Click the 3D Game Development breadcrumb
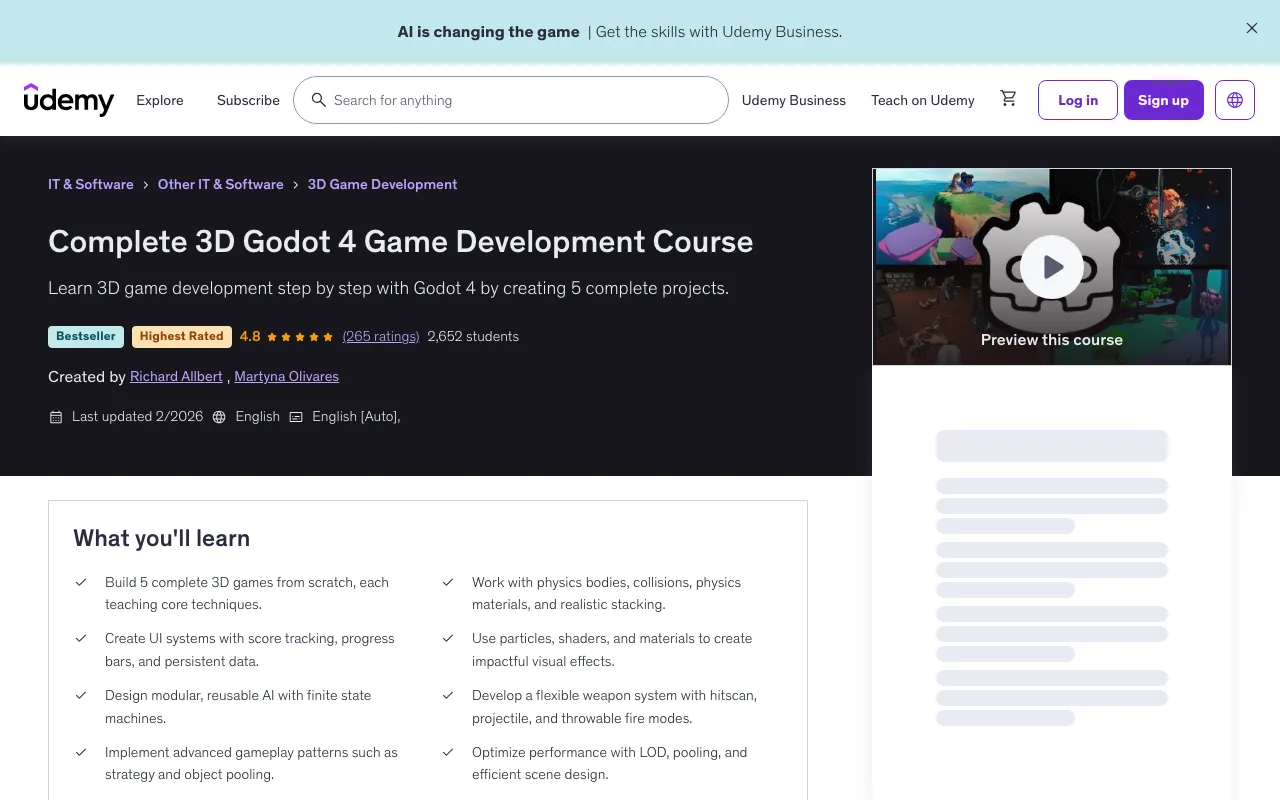The image size is (1280, 800). coord(382,184)
